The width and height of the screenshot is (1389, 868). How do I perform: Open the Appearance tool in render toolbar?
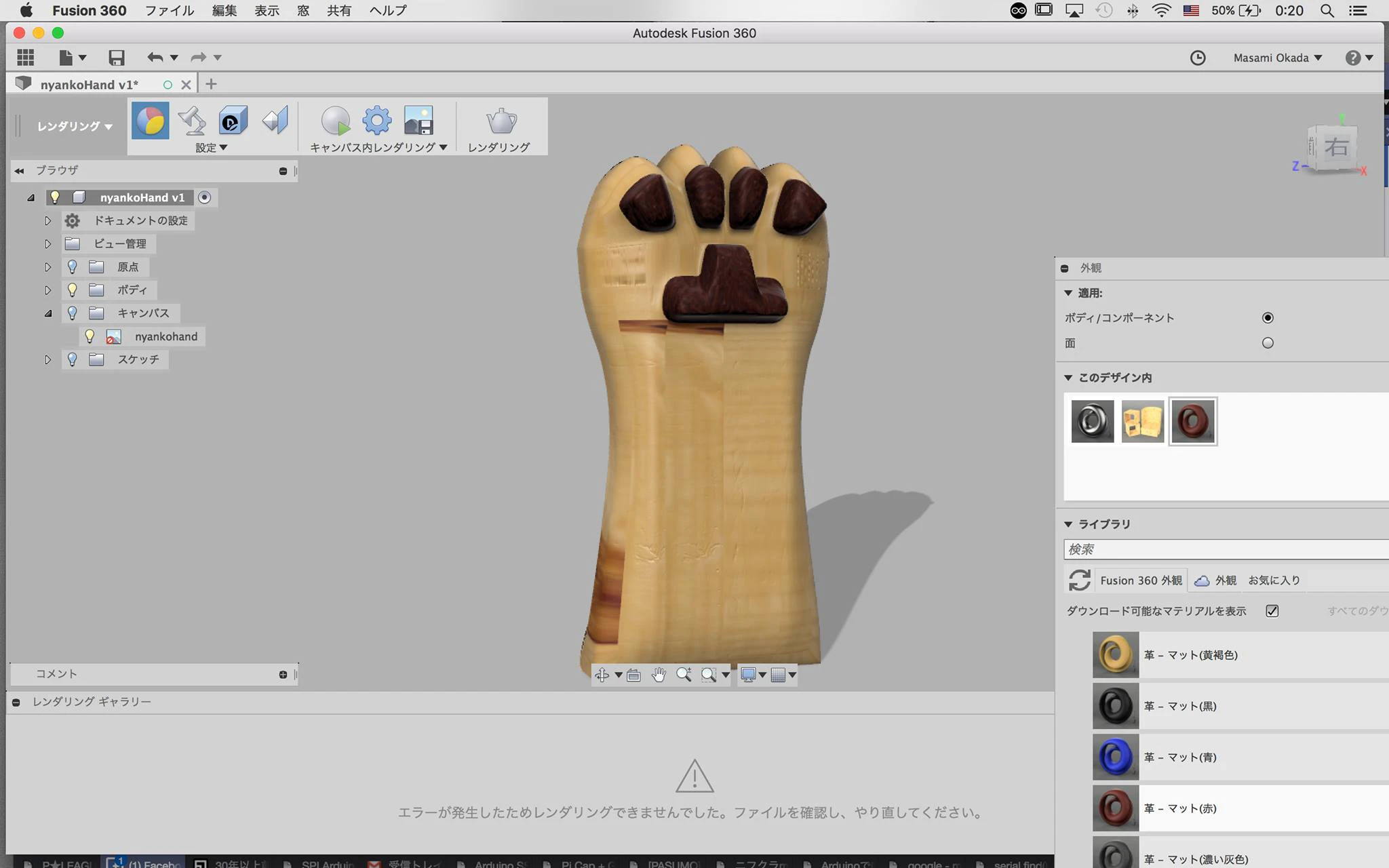150,121
